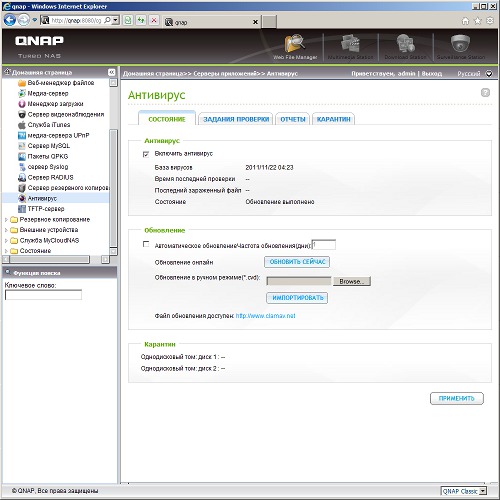500x500 pixels.
Task: Switch to the ОТЧЕТЫ tab
Action: (x=293, y=119)
